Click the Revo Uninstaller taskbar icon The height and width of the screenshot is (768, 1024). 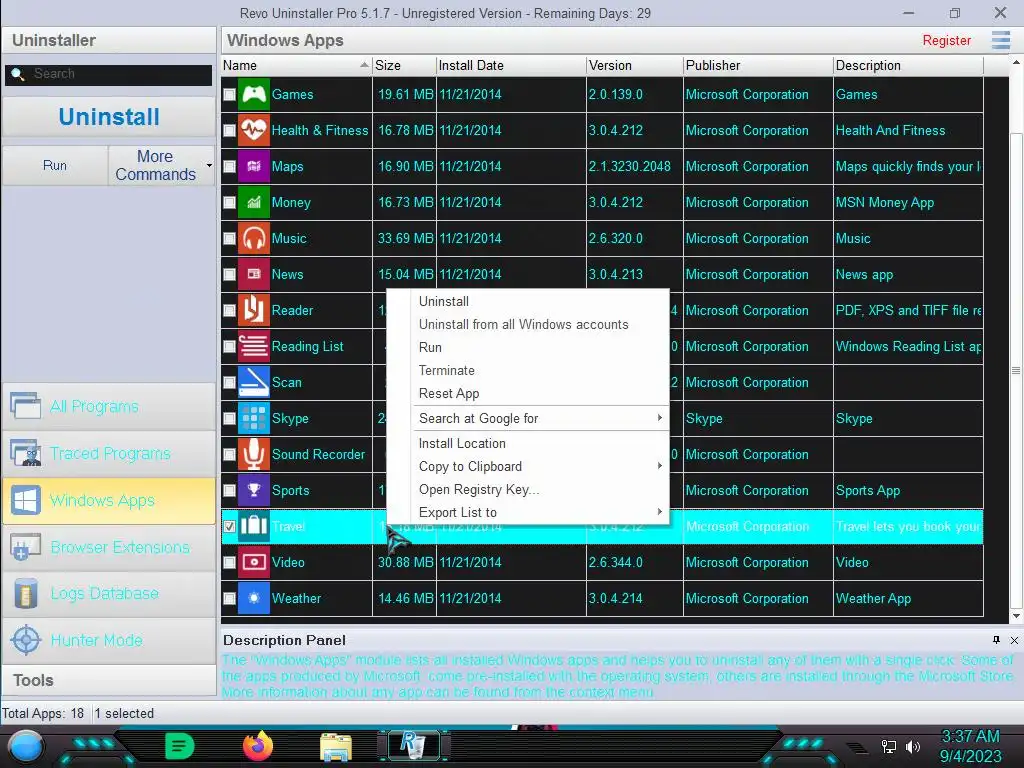pos(413,745)
